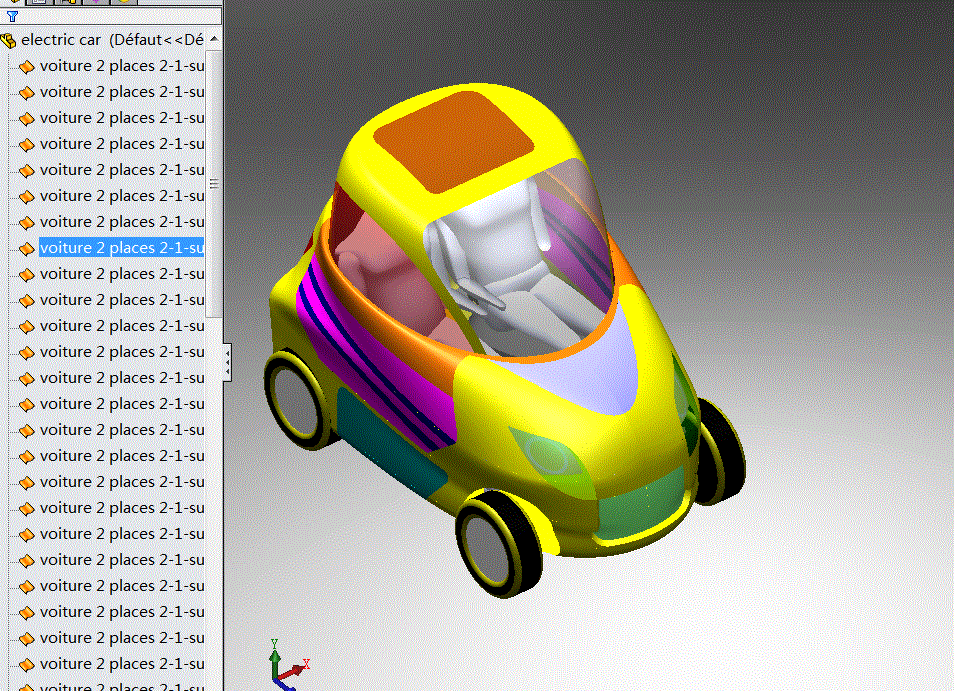Select first voiture 2 places item under electric car
Image resolution: width=954 pixels, height=691 pixels.
[121, 66]
